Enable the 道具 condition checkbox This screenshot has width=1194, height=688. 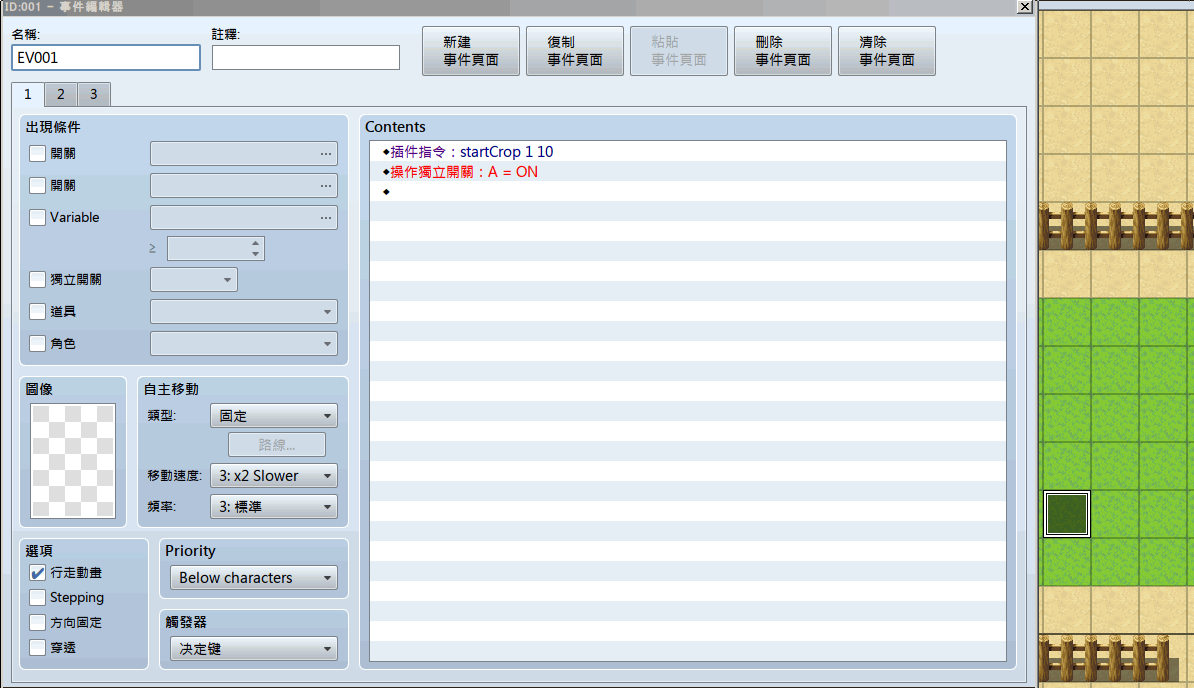37,312
